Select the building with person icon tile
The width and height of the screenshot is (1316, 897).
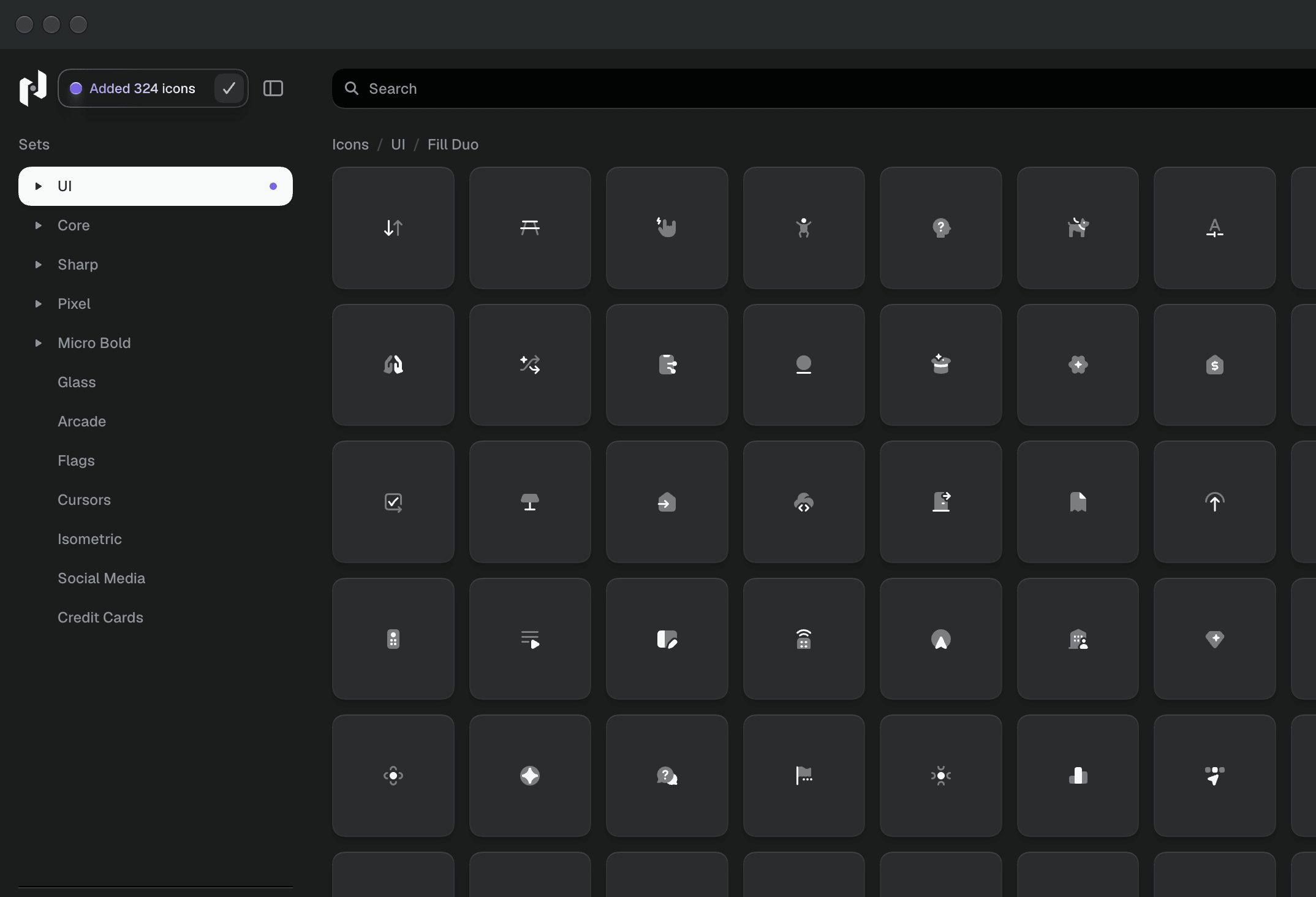pos(1078,639)
